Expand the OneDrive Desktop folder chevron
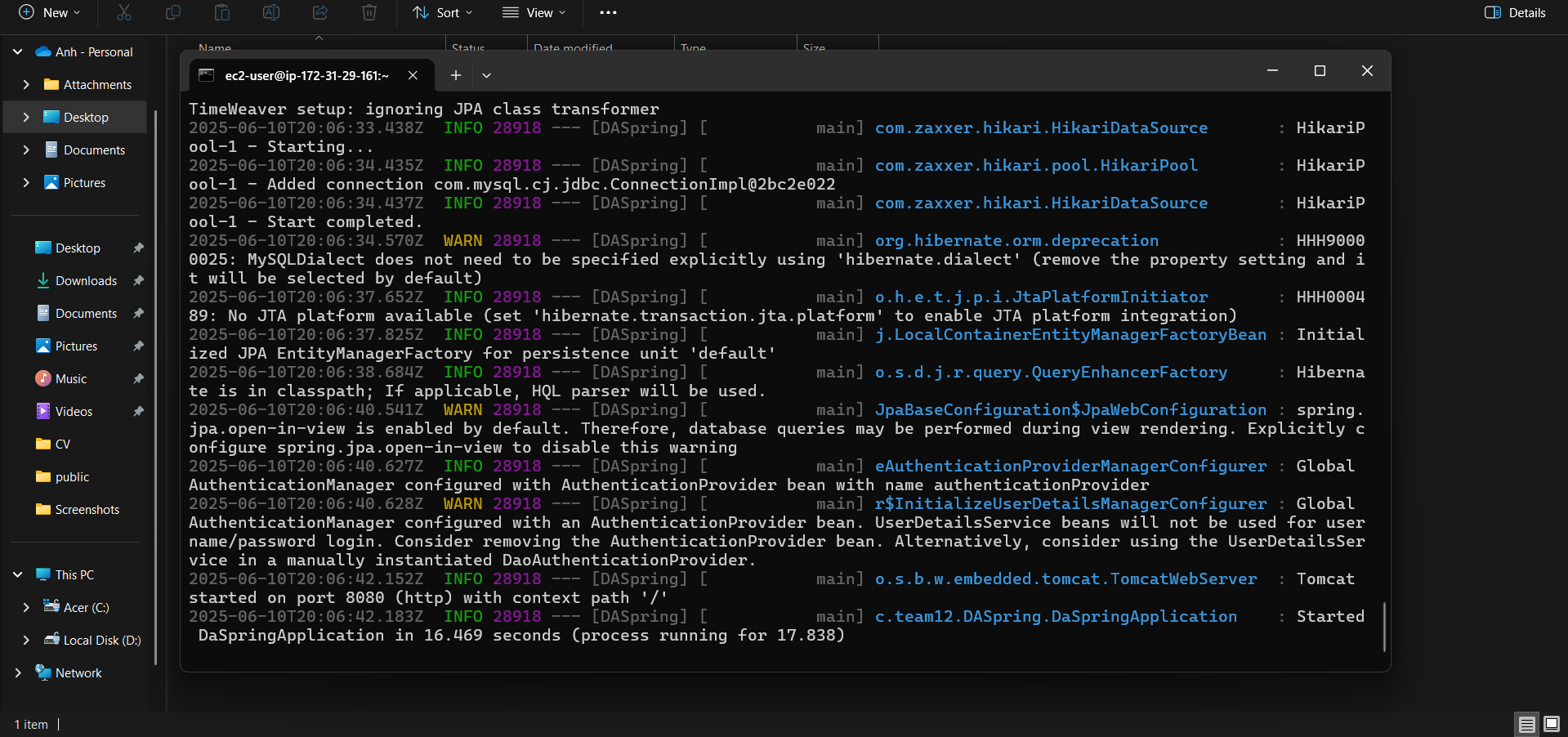This screenshot has width=1568, height=737. pos(26,117)
